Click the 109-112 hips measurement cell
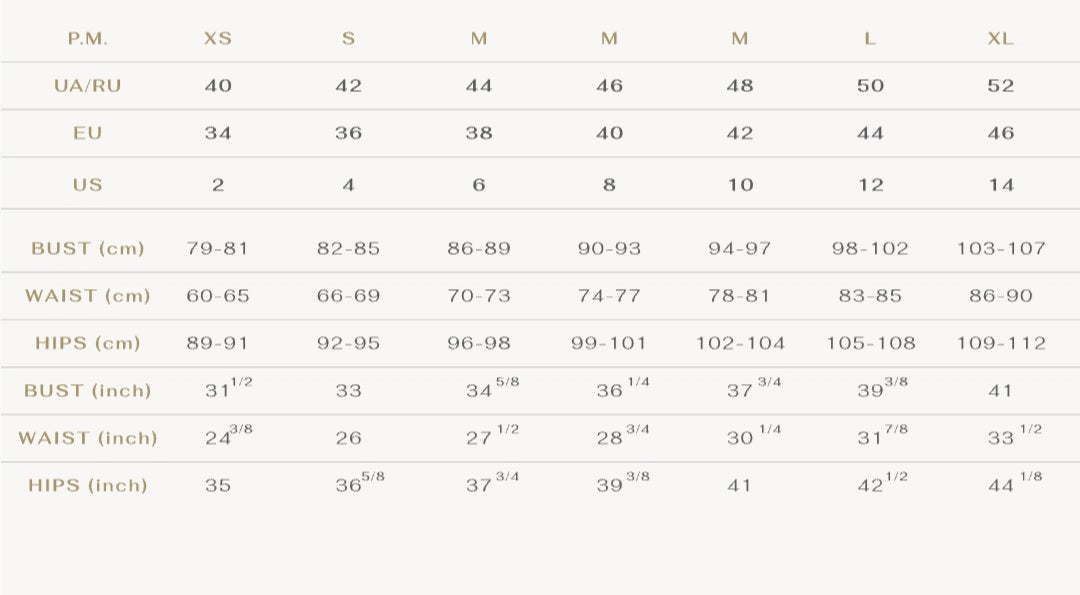 click(x=1001, y=343)
